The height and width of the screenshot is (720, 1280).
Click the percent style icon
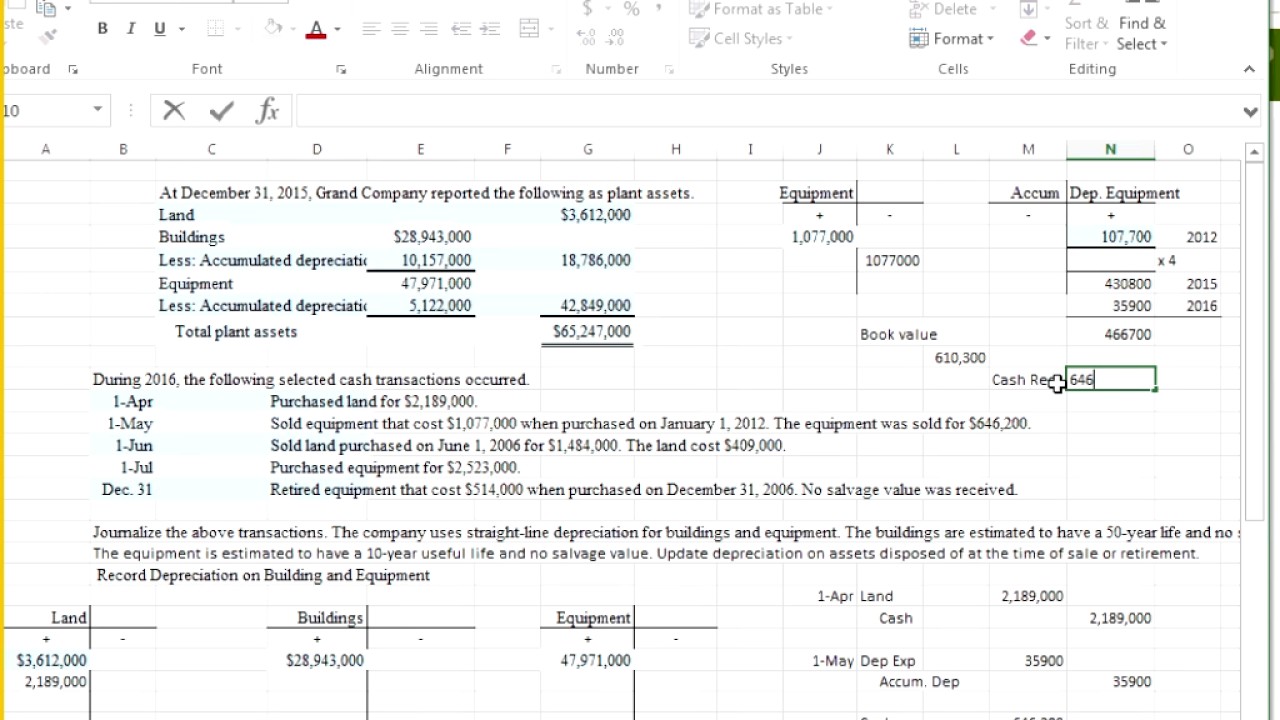631,9
